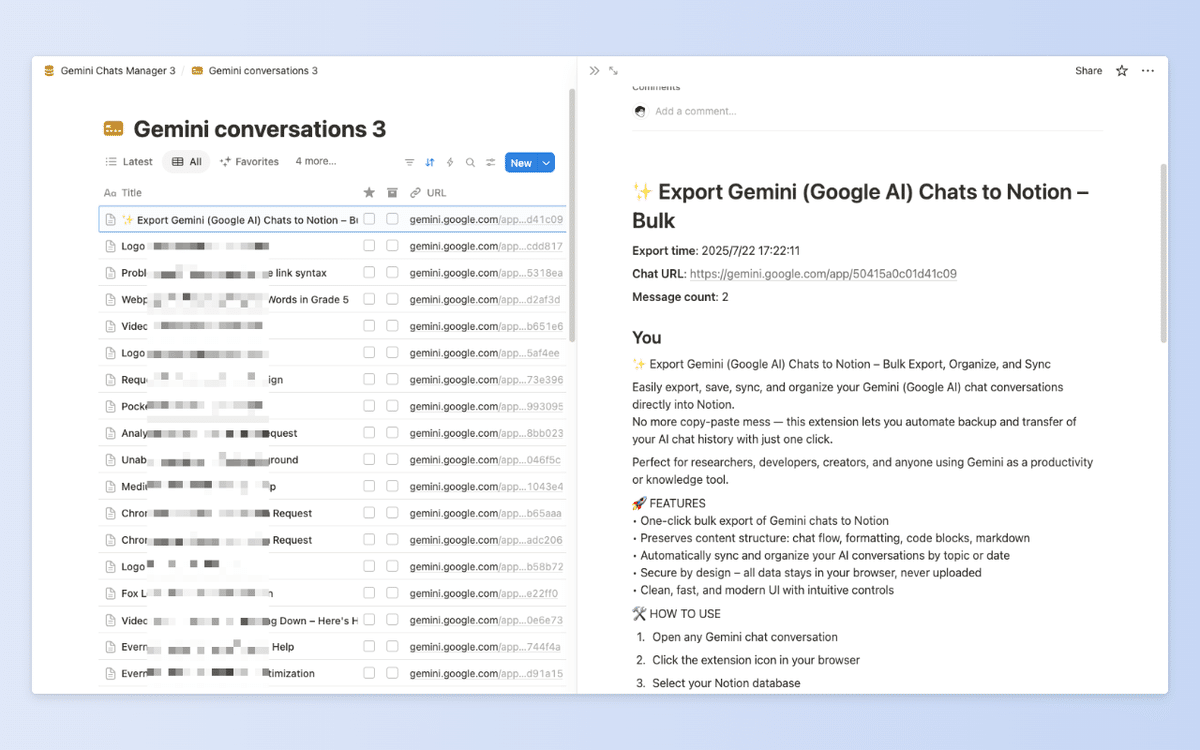Open the Chat URL gemini.google.com link
Viewport: 1200px width, 750px height.
click(823, 273)
